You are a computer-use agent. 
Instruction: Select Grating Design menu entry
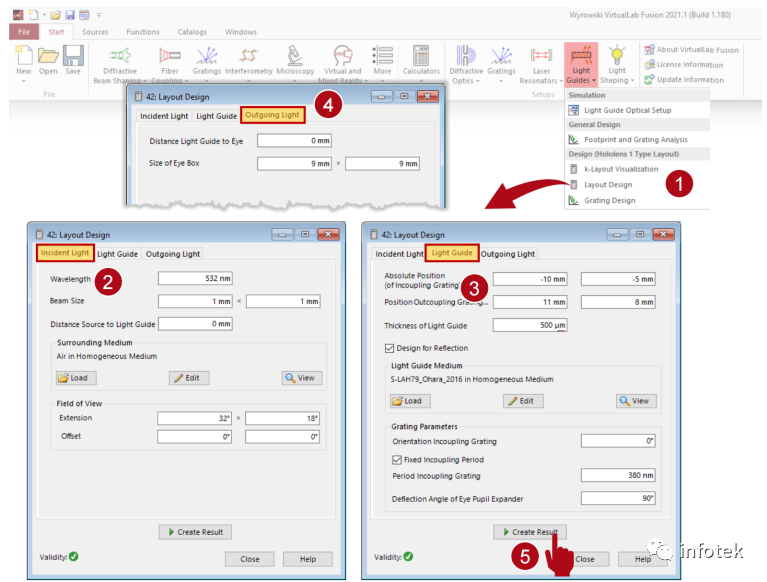coord(637,201)
